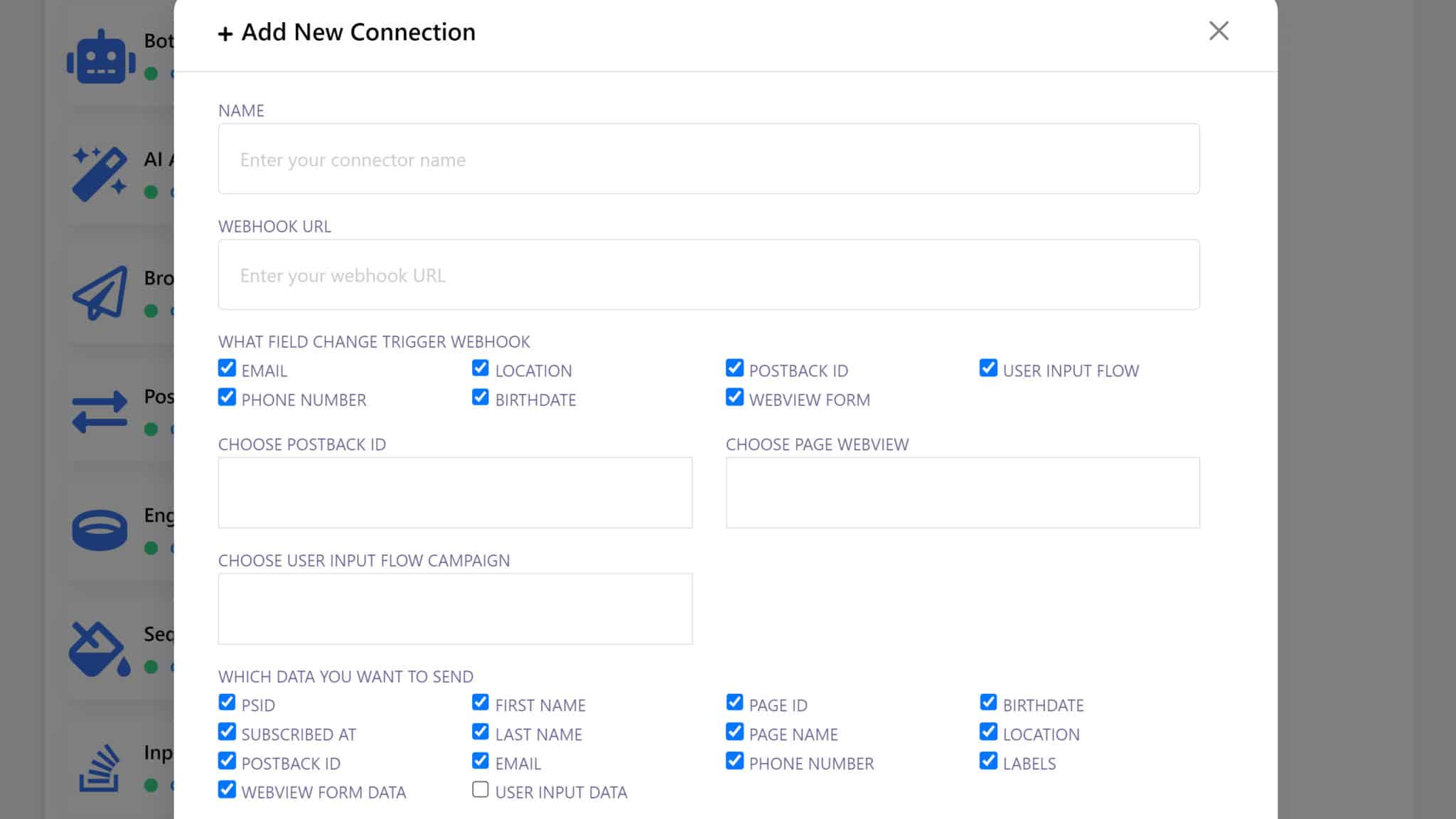Screen dimensions: 1456x819
Task: Click the connector name input field
Action: pyautogui.click(x=708, y=159)
